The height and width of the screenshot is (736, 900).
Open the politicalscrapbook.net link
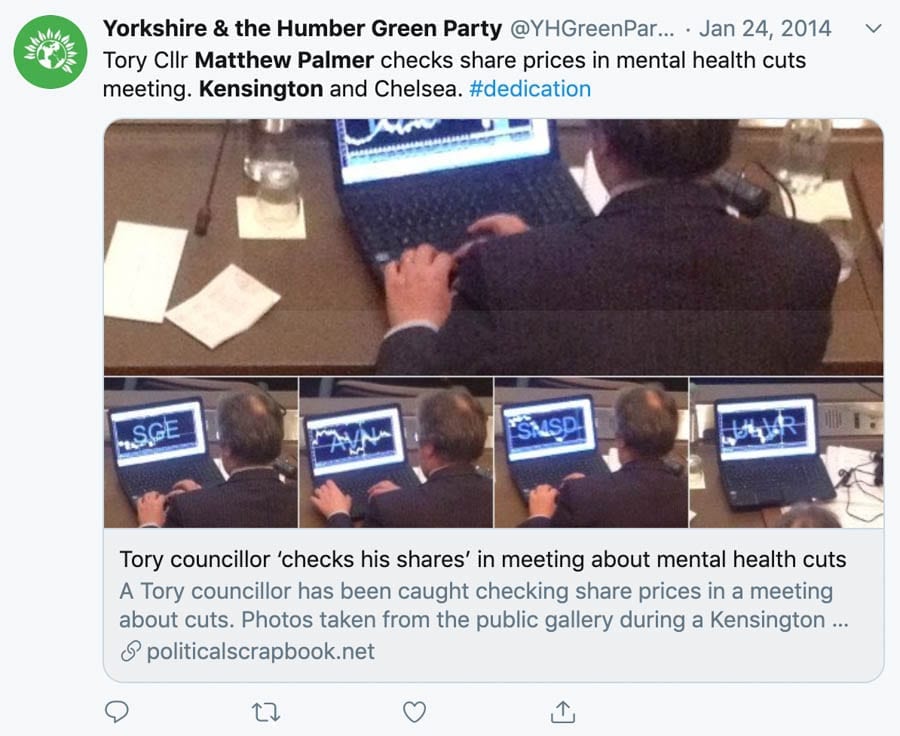point(261,651)
